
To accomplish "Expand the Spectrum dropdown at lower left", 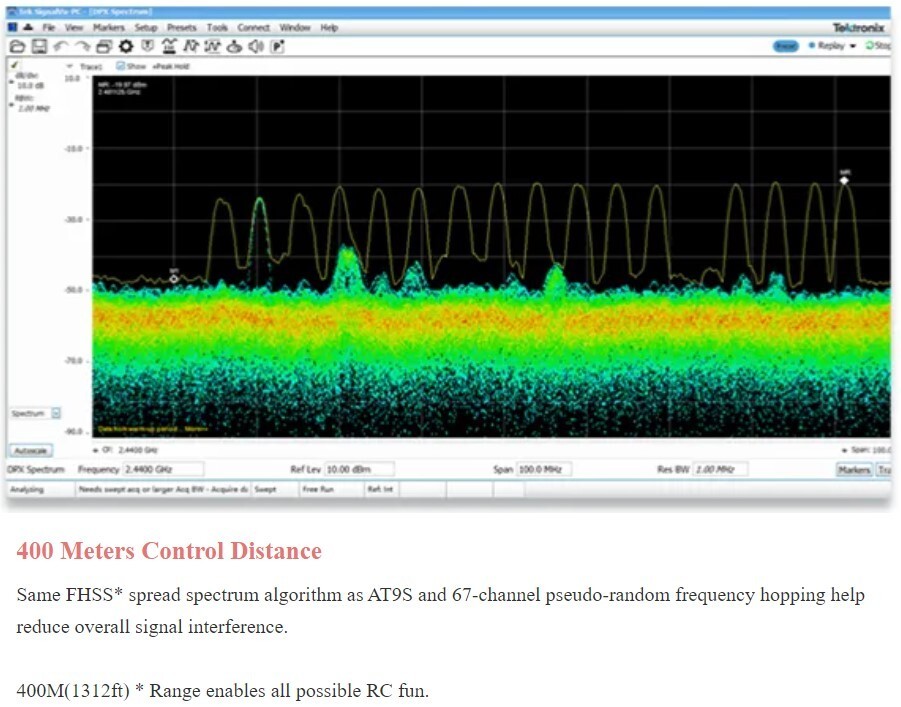I will (x=56, y=413).
